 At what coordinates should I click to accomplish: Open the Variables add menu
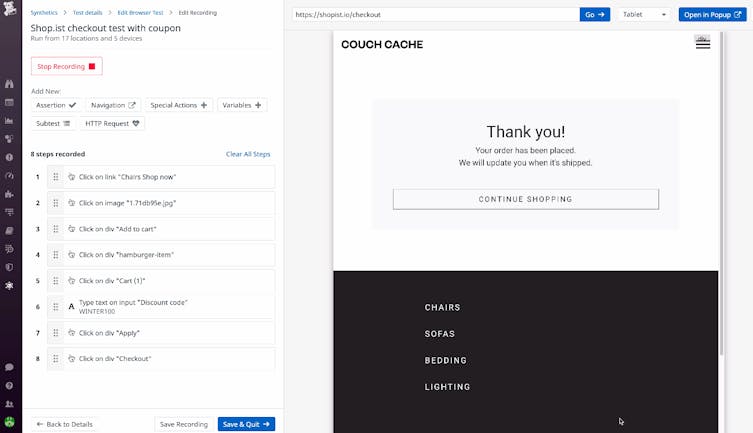point(242,105)
